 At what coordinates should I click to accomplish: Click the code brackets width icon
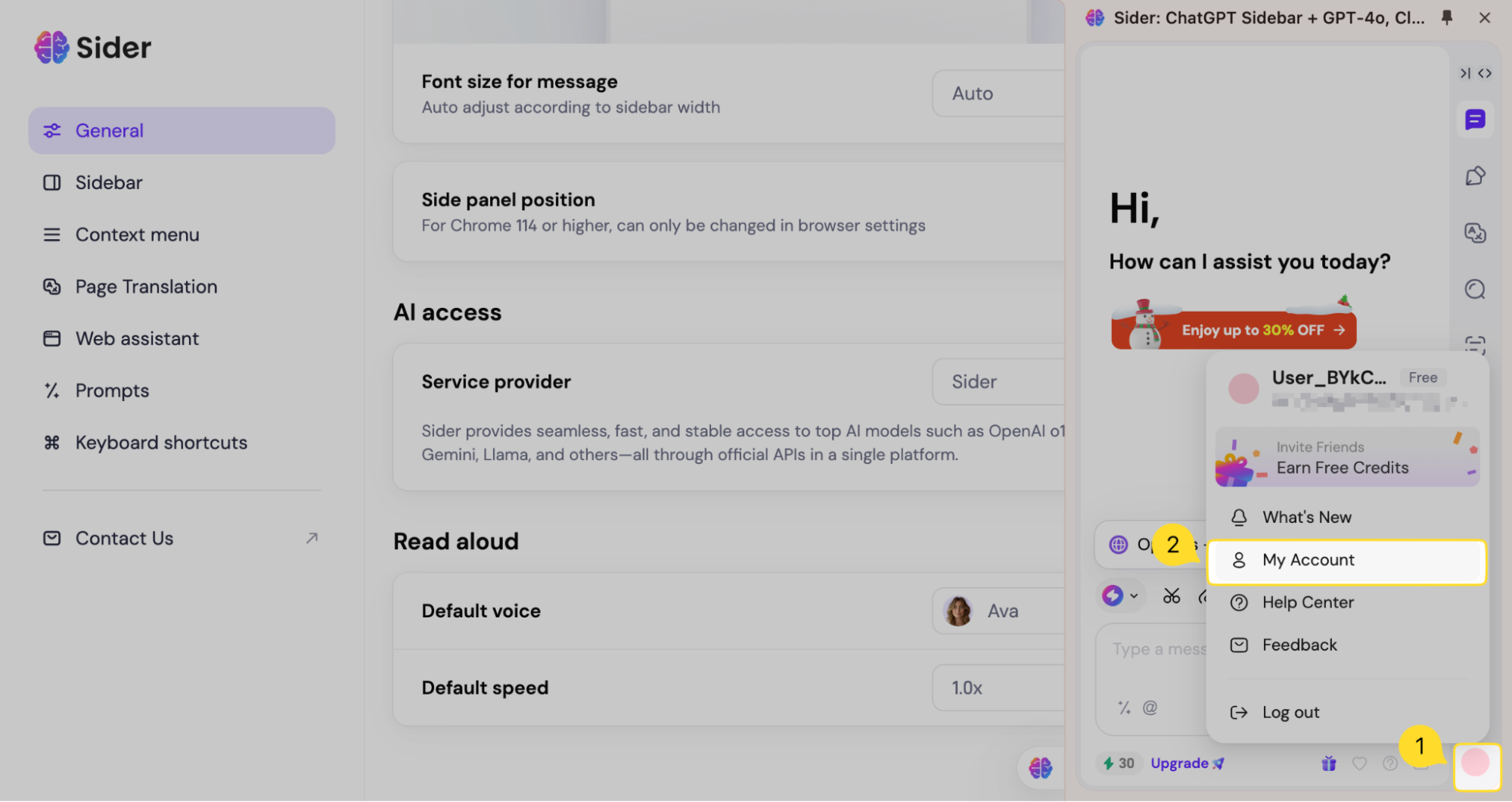pos(1485,73)
